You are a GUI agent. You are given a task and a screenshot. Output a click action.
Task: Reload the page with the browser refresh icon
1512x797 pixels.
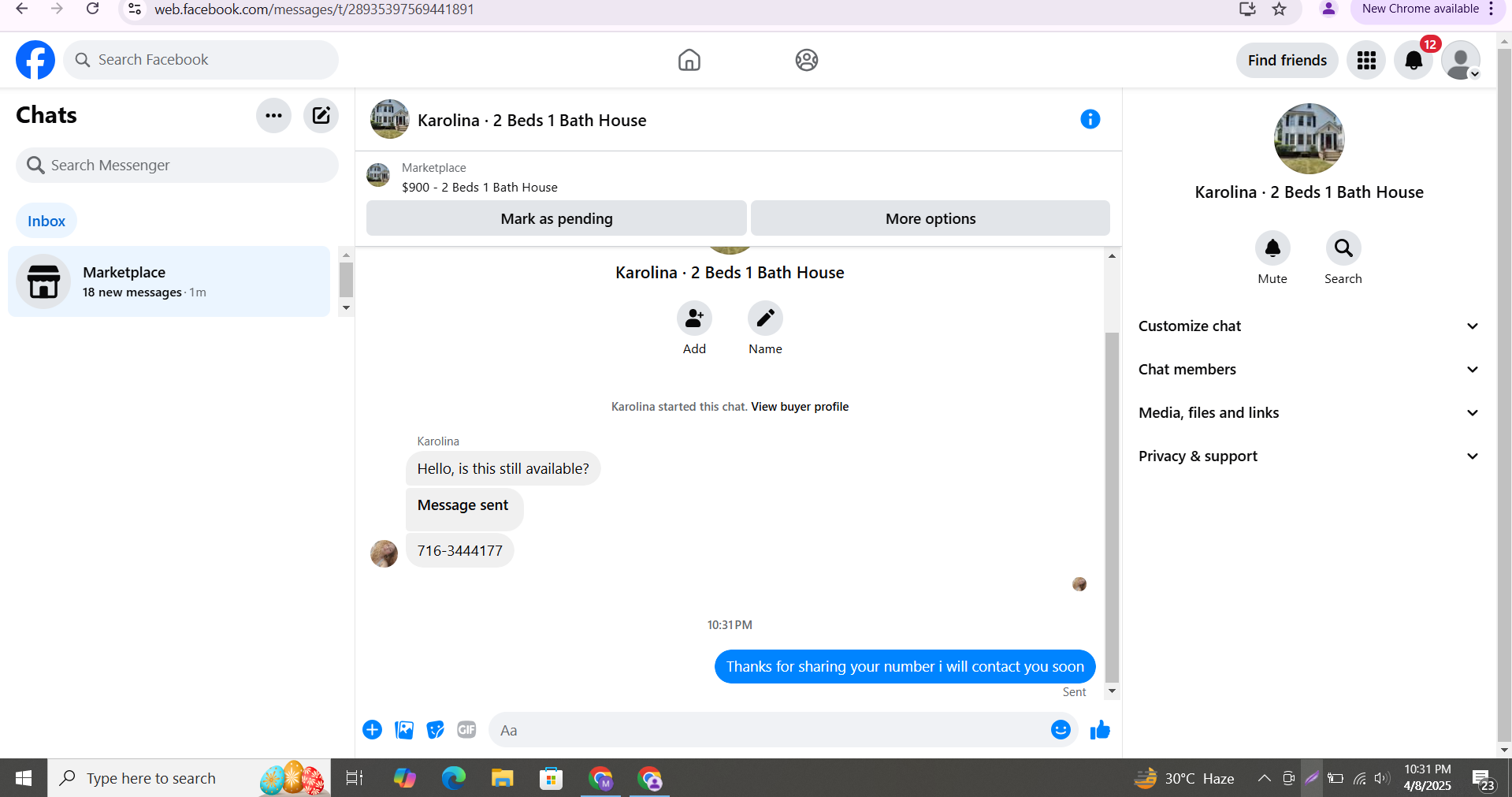92,9
